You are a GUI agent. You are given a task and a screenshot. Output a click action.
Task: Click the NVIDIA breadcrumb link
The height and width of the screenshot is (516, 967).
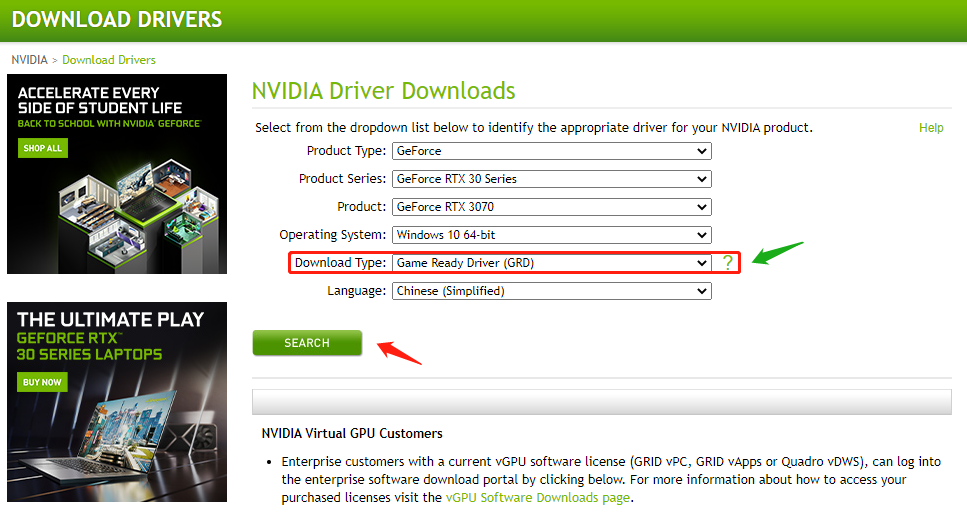pyautogui.click(x=30, y=60)
